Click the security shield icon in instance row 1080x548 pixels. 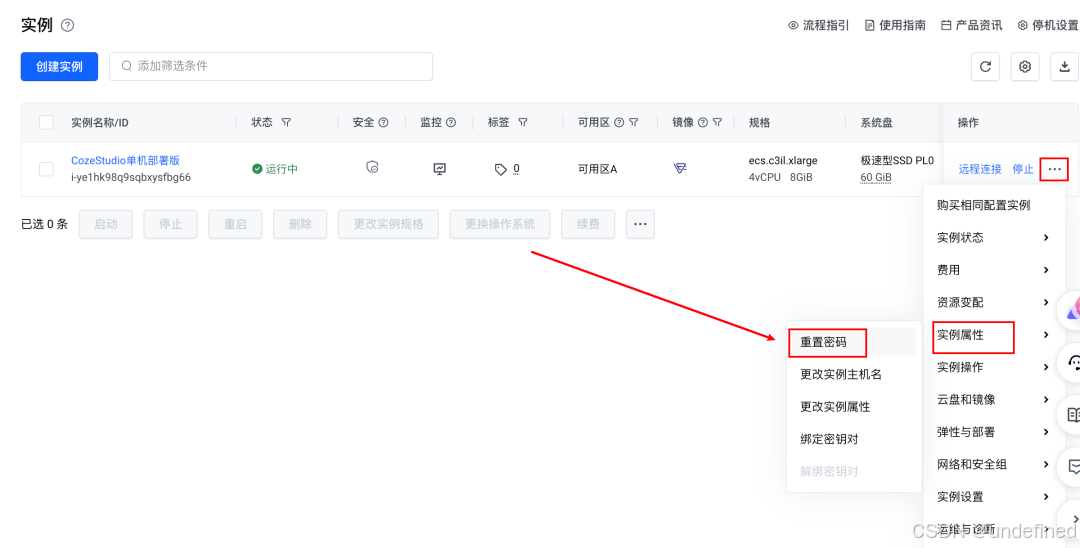(x=372, y=167)
